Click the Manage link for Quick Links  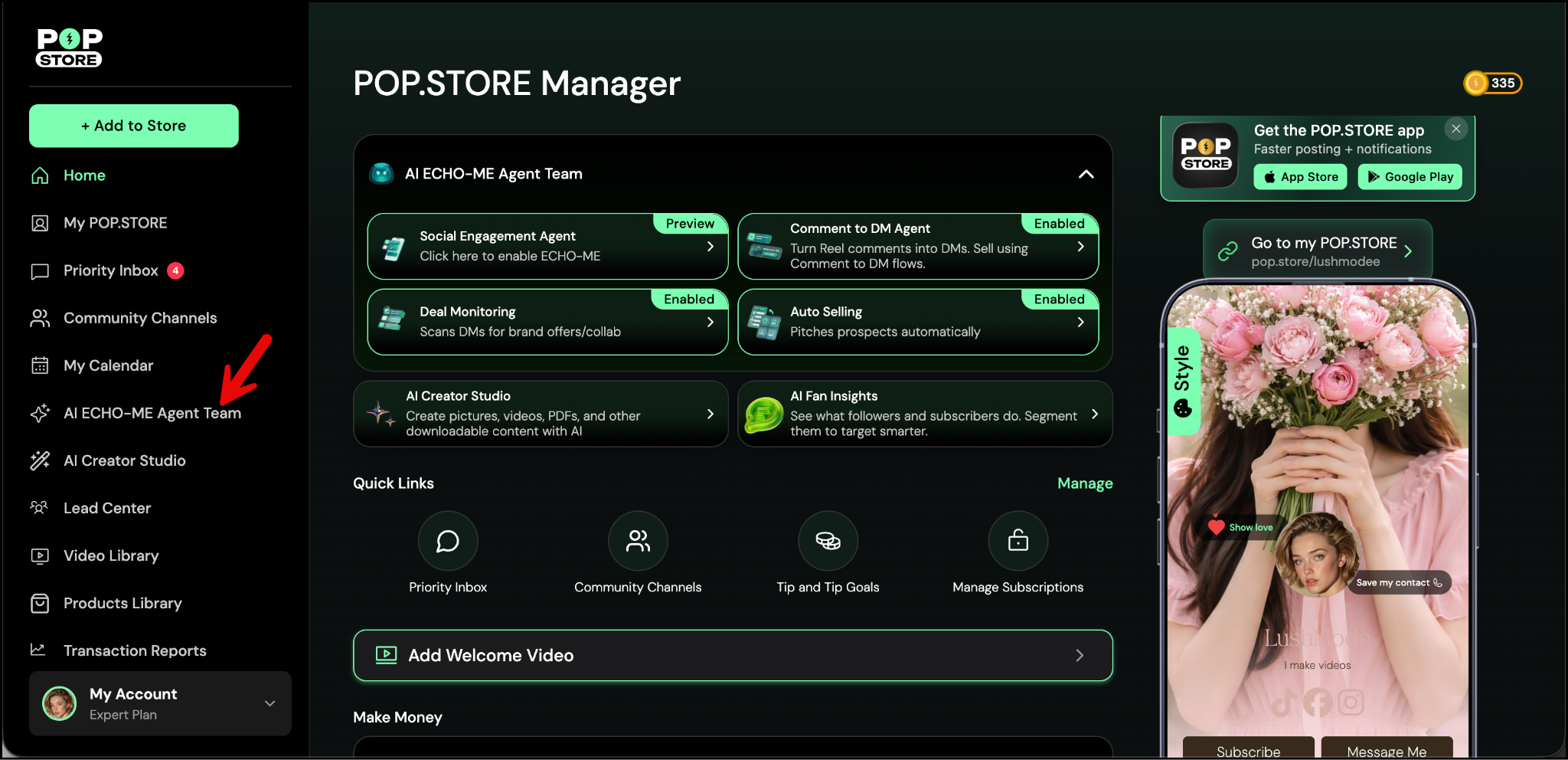[x=1085, y=483]
